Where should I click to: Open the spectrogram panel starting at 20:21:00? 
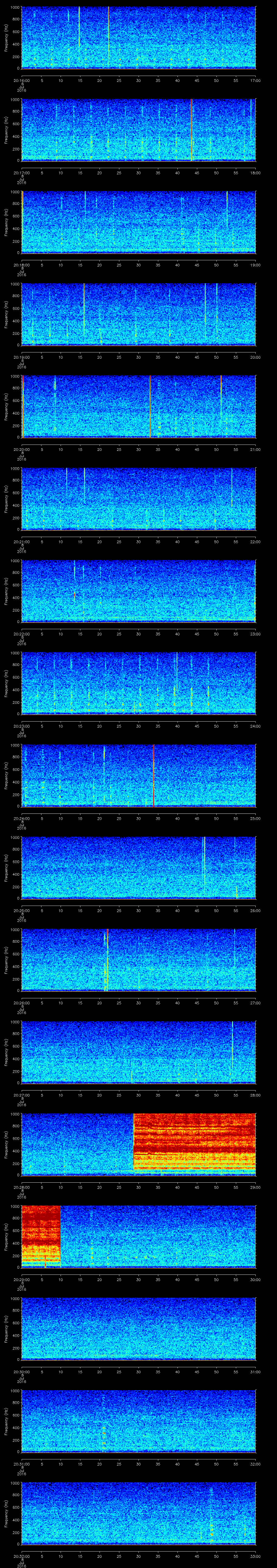click(x=138, y=499)
